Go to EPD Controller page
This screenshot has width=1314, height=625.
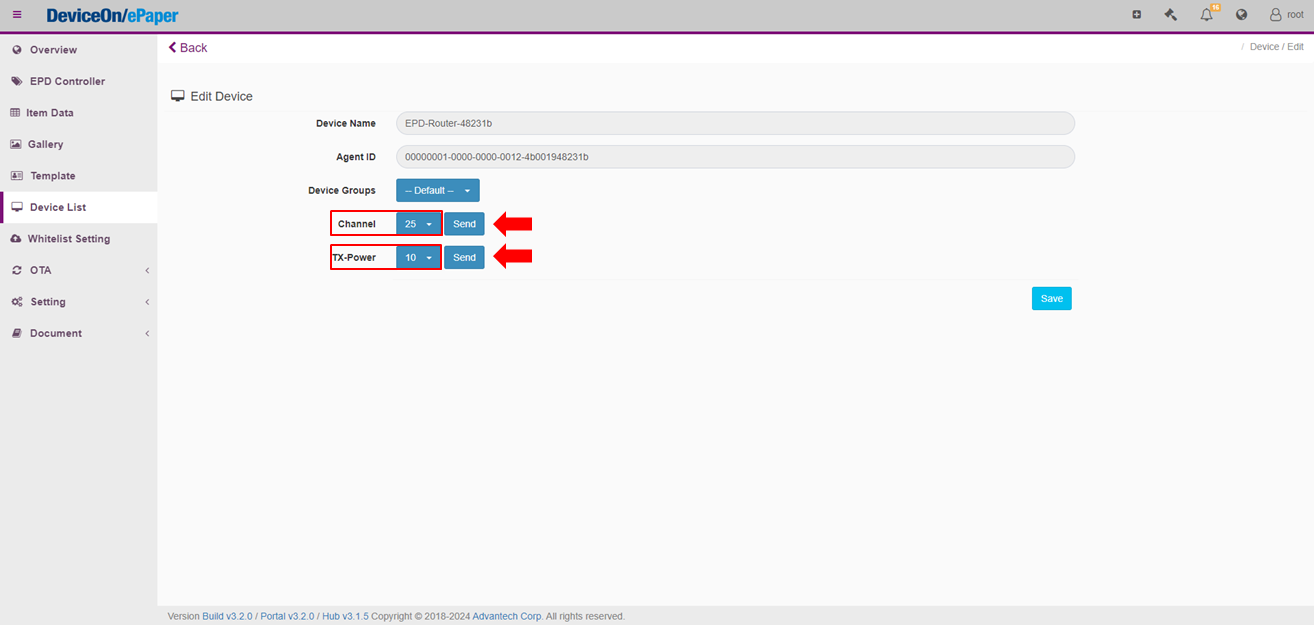click(66, 81)
